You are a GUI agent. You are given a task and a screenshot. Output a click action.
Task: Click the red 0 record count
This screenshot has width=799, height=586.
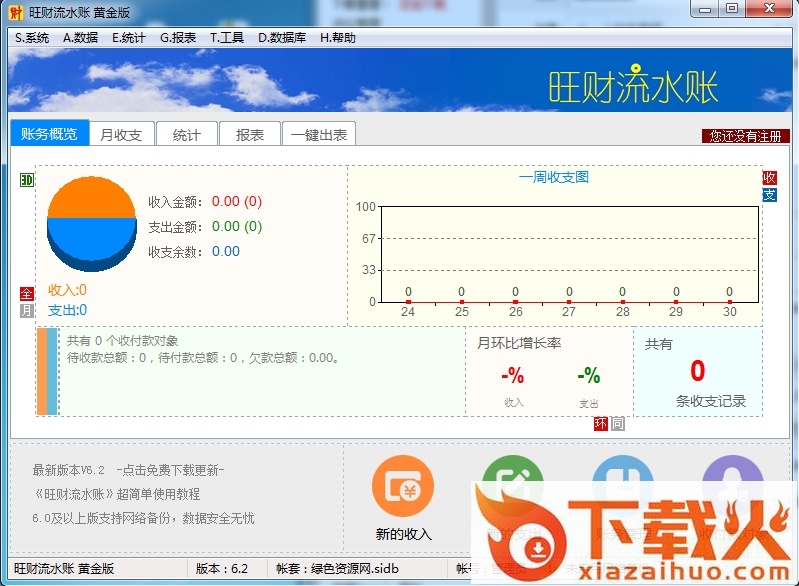click(698, 370)
